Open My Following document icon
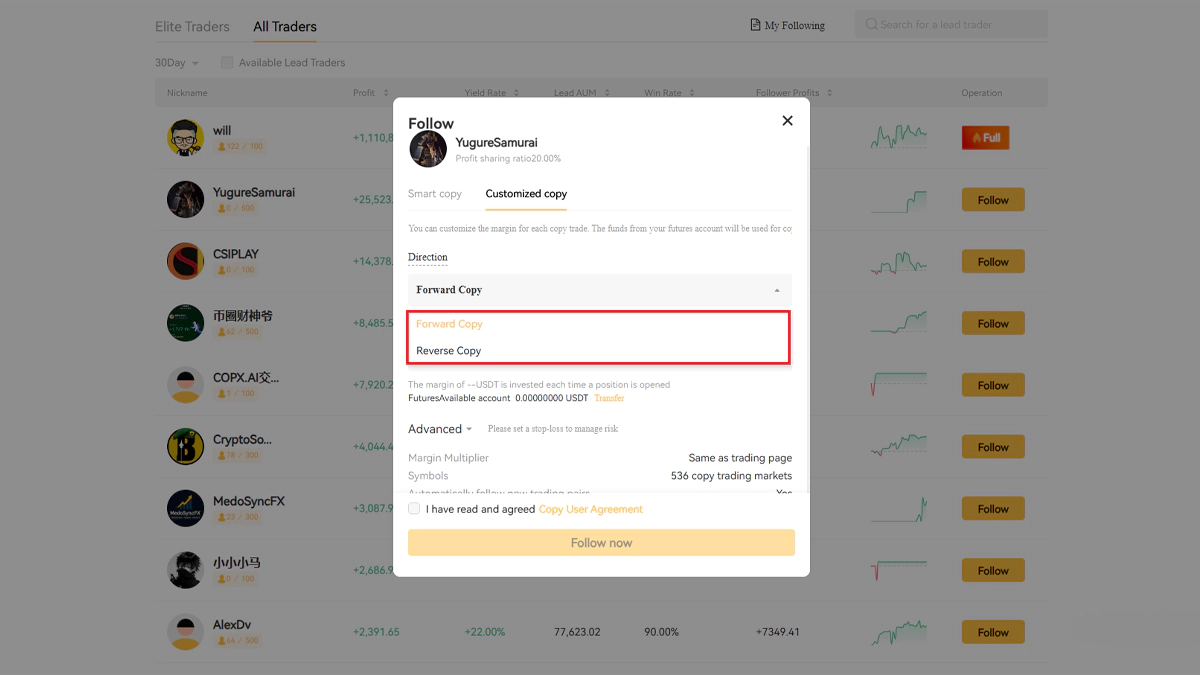The image size is (1200, 675). click(x=755, y=25)
